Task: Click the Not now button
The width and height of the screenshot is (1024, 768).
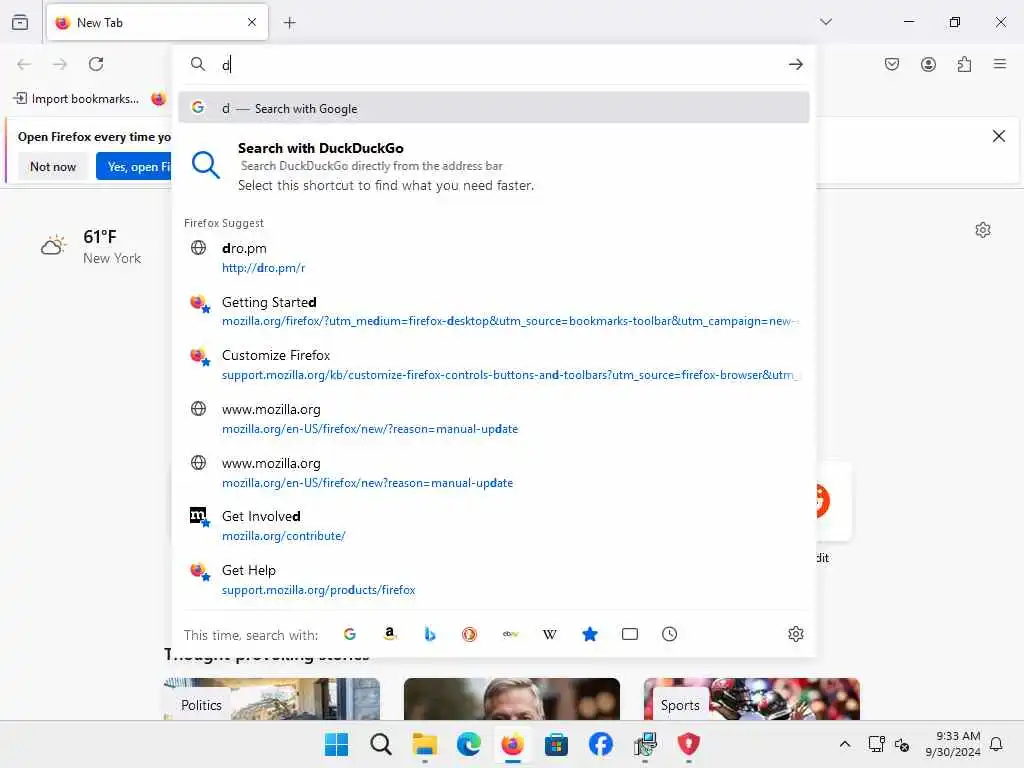Action: (x=53, y=167)
